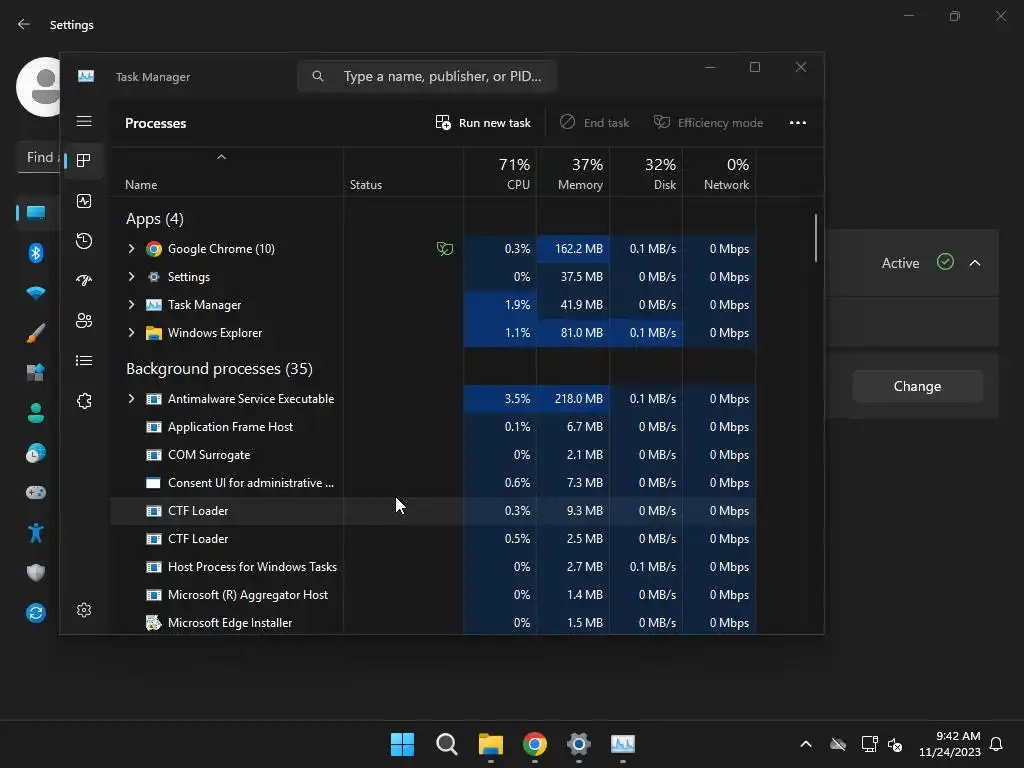Open the taskbar clock showing 9:42 AM
Screen dimensions: 1024x768
click(950, 744)
